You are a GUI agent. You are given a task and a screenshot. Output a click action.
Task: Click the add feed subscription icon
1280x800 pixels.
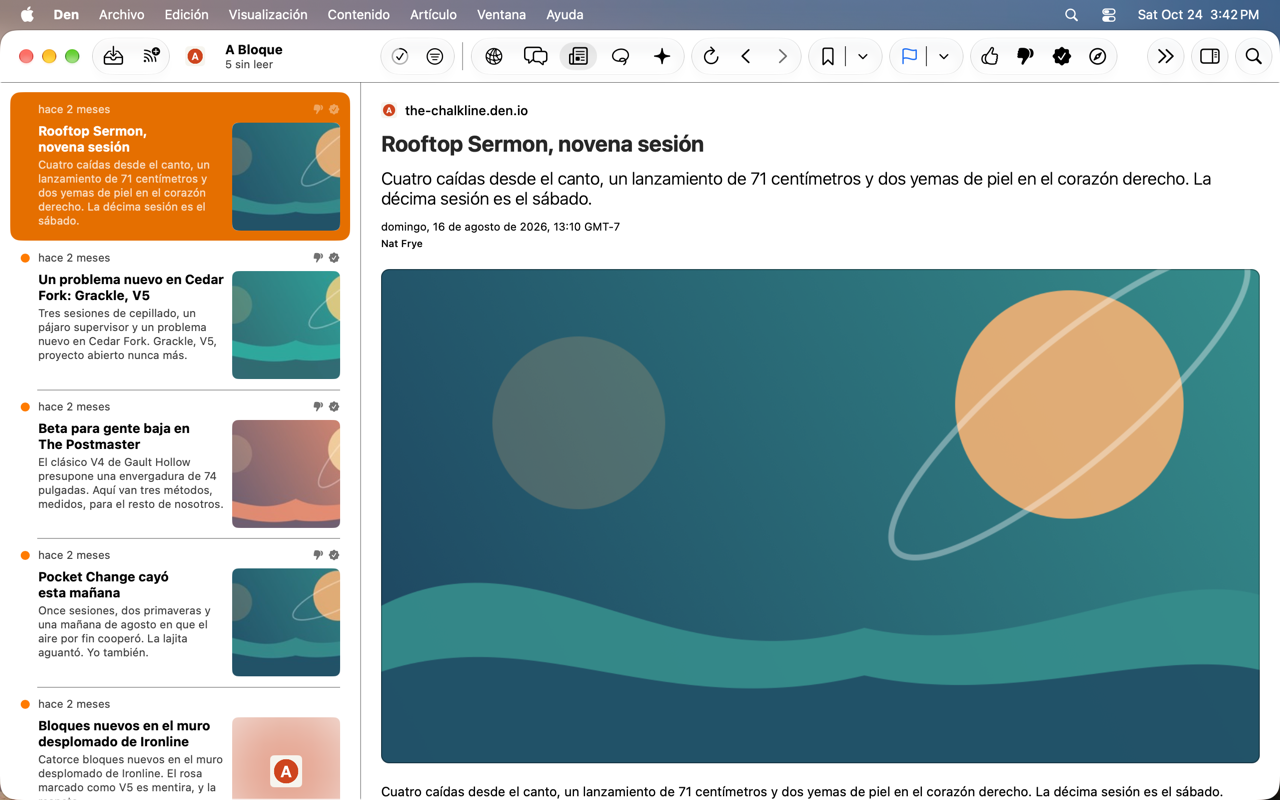tap(151, 57)
